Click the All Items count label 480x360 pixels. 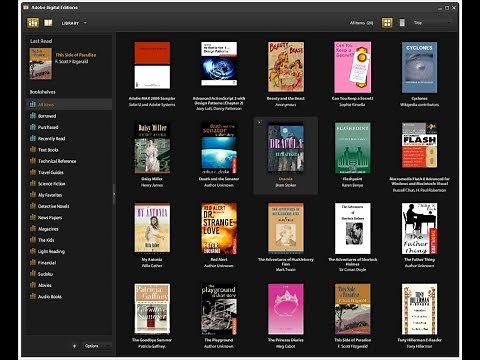[362, 23]
